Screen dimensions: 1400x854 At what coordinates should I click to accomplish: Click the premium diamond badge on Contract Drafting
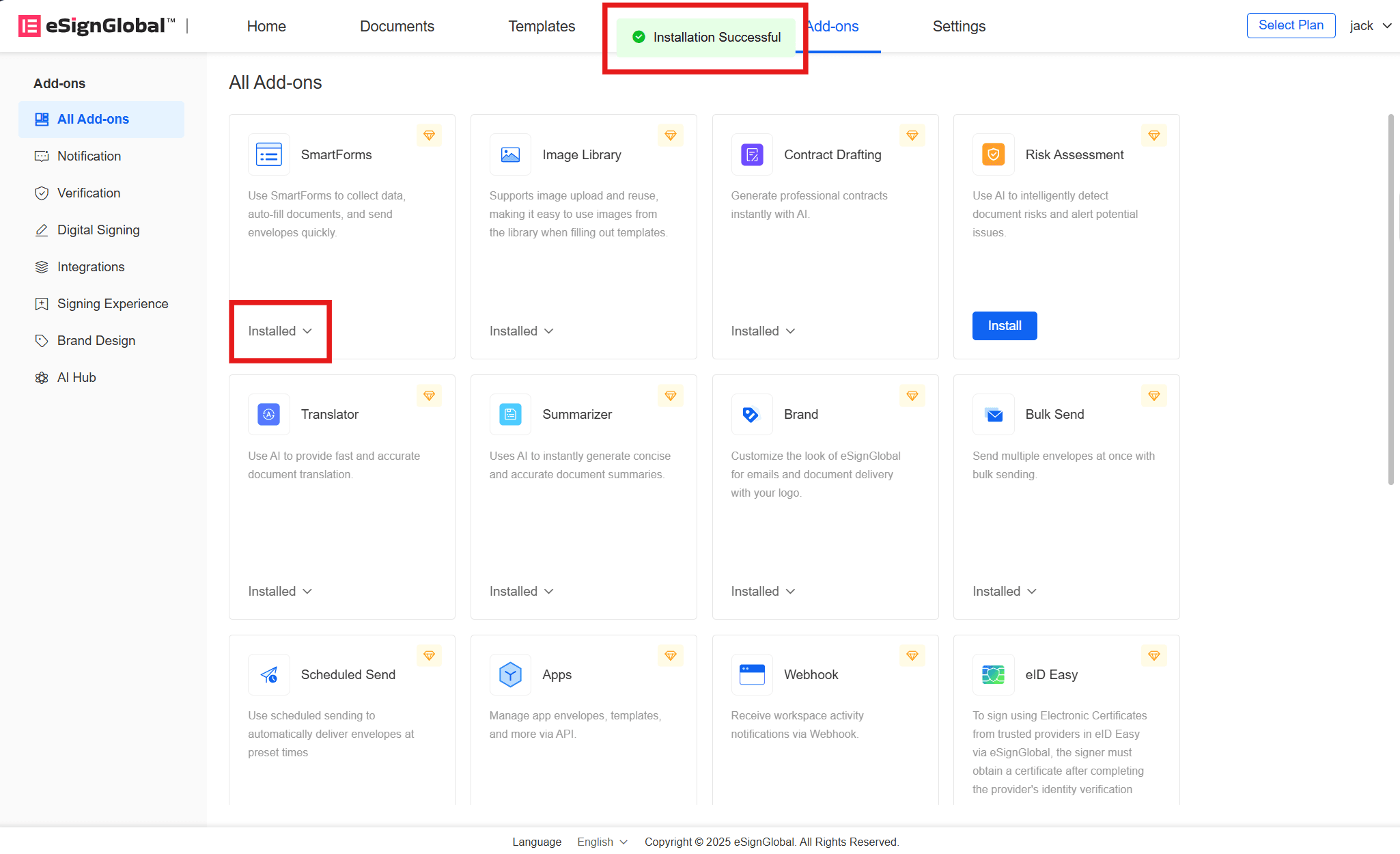(x=912, y=135)
